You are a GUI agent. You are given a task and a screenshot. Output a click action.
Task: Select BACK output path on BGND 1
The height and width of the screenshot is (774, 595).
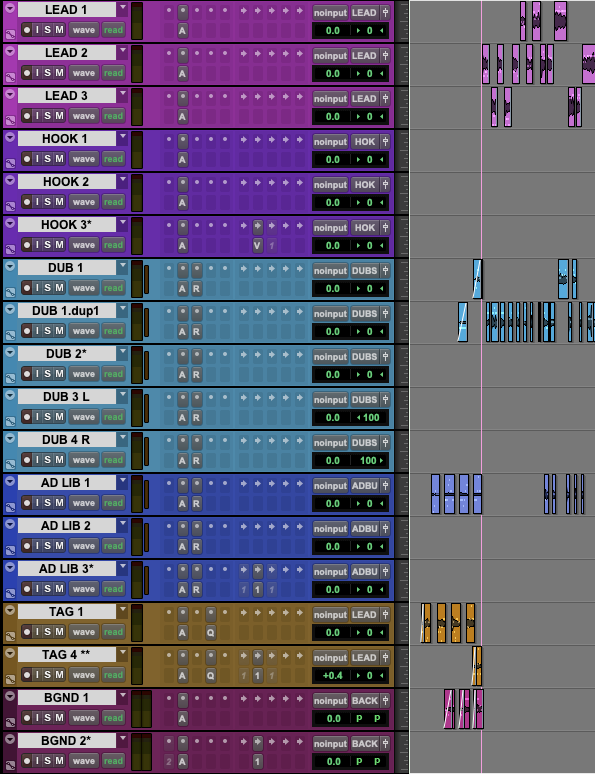click(364, 701)
